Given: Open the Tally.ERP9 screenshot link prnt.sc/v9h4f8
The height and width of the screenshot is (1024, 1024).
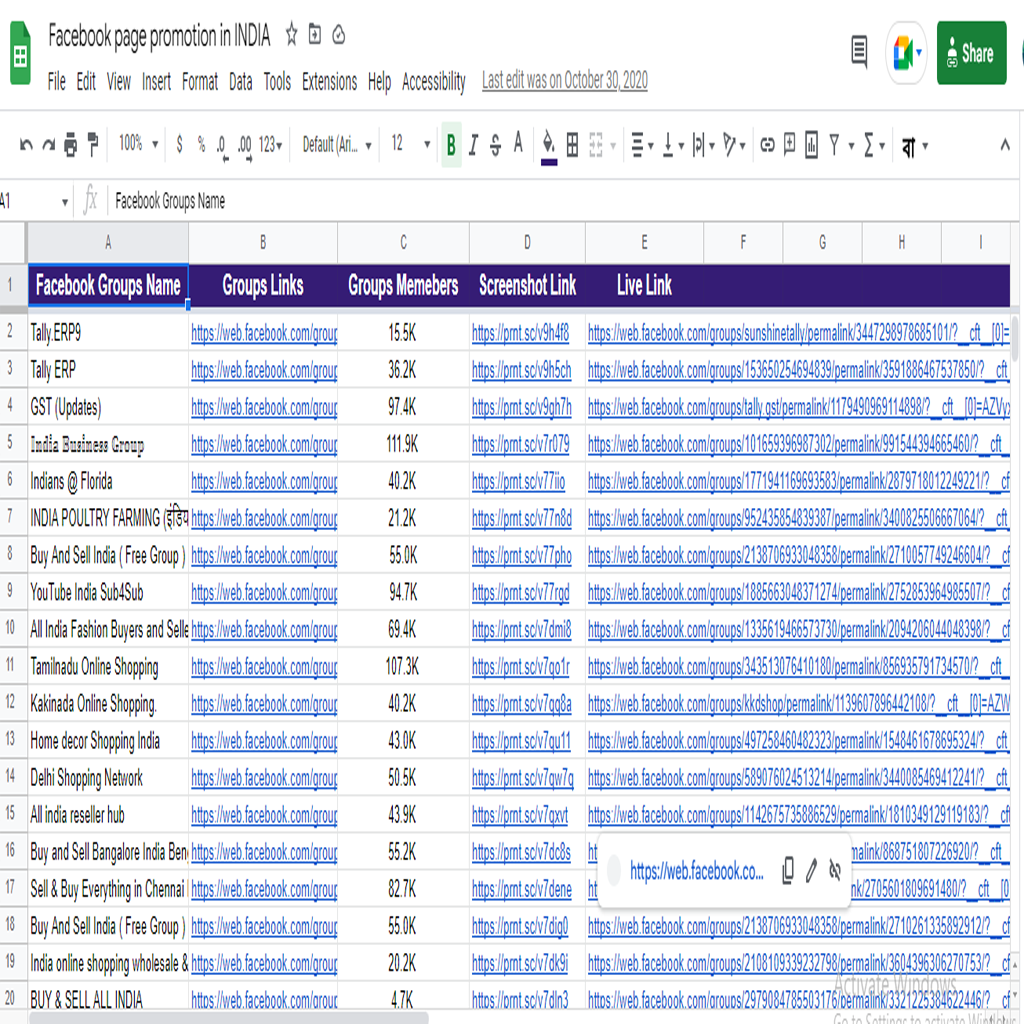Looking at the screenshot, I should pyautogui.click(x=520, y=334).
